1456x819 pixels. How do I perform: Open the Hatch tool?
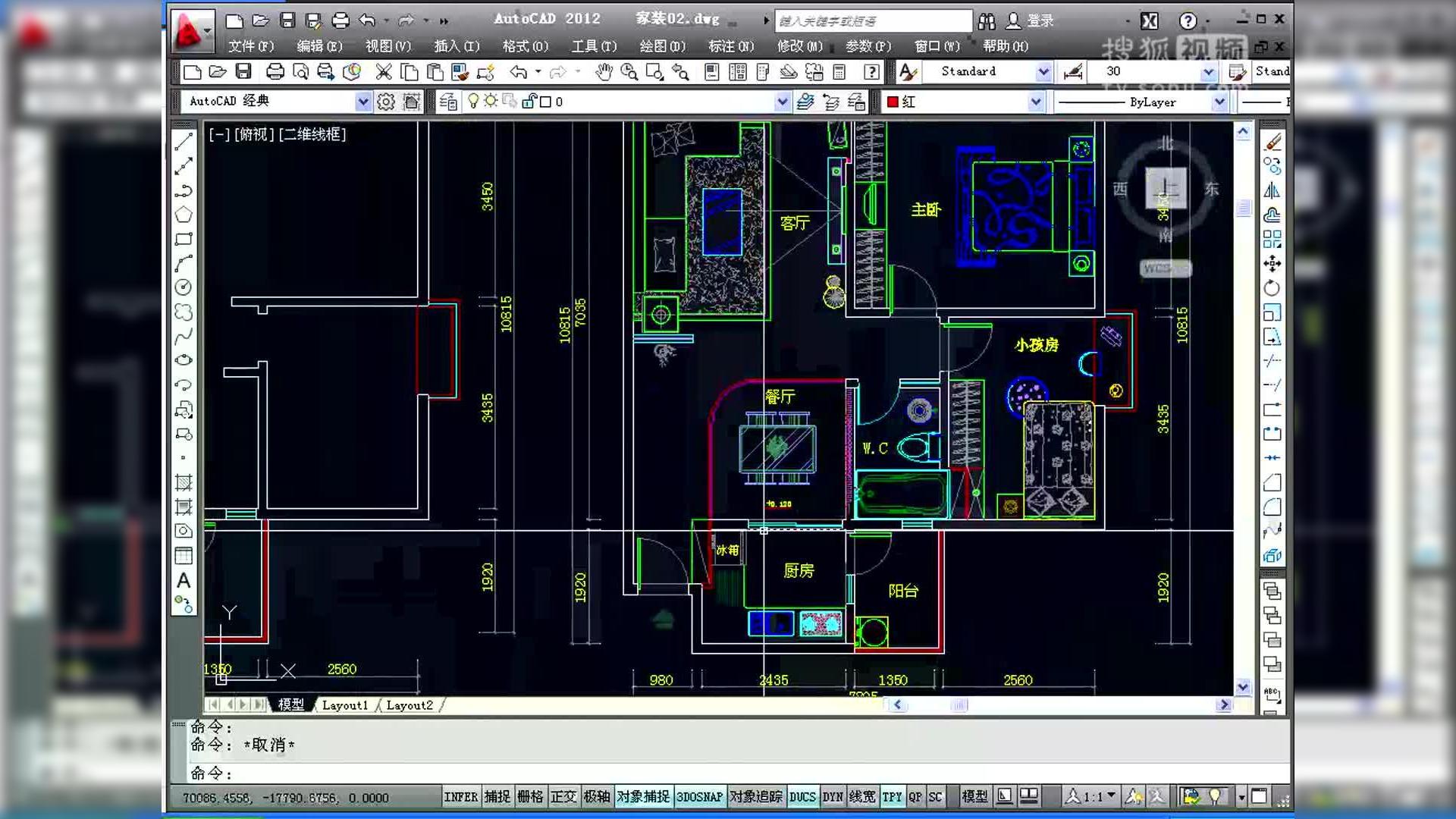[x=183, y=482]
